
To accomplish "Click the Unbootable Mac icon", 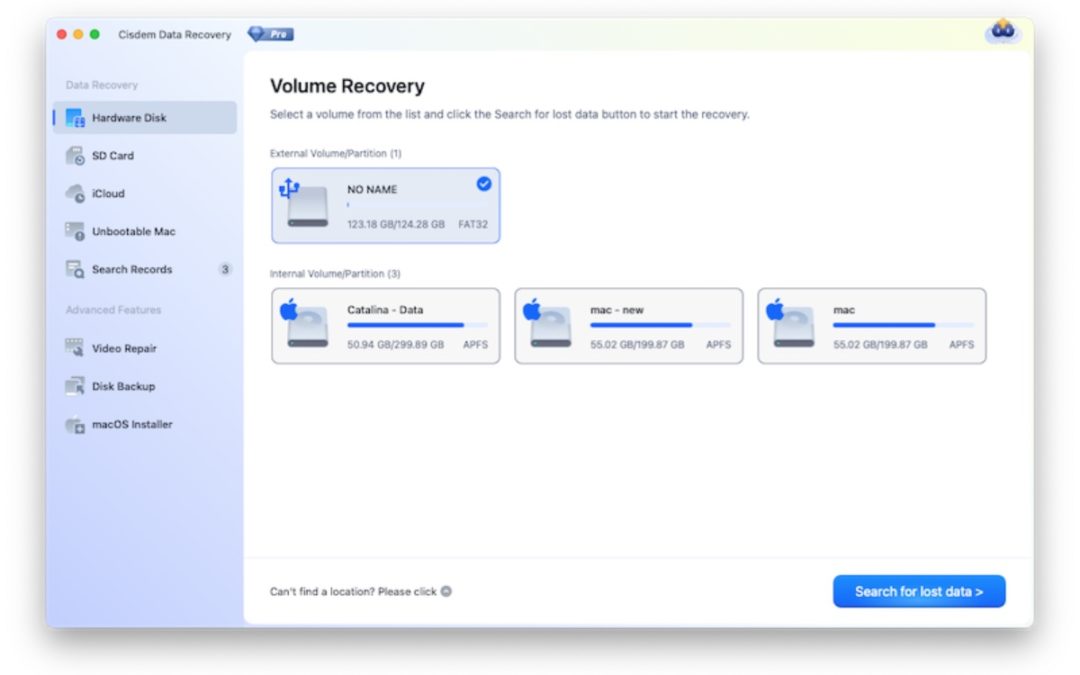I will [x=76, y=232].
